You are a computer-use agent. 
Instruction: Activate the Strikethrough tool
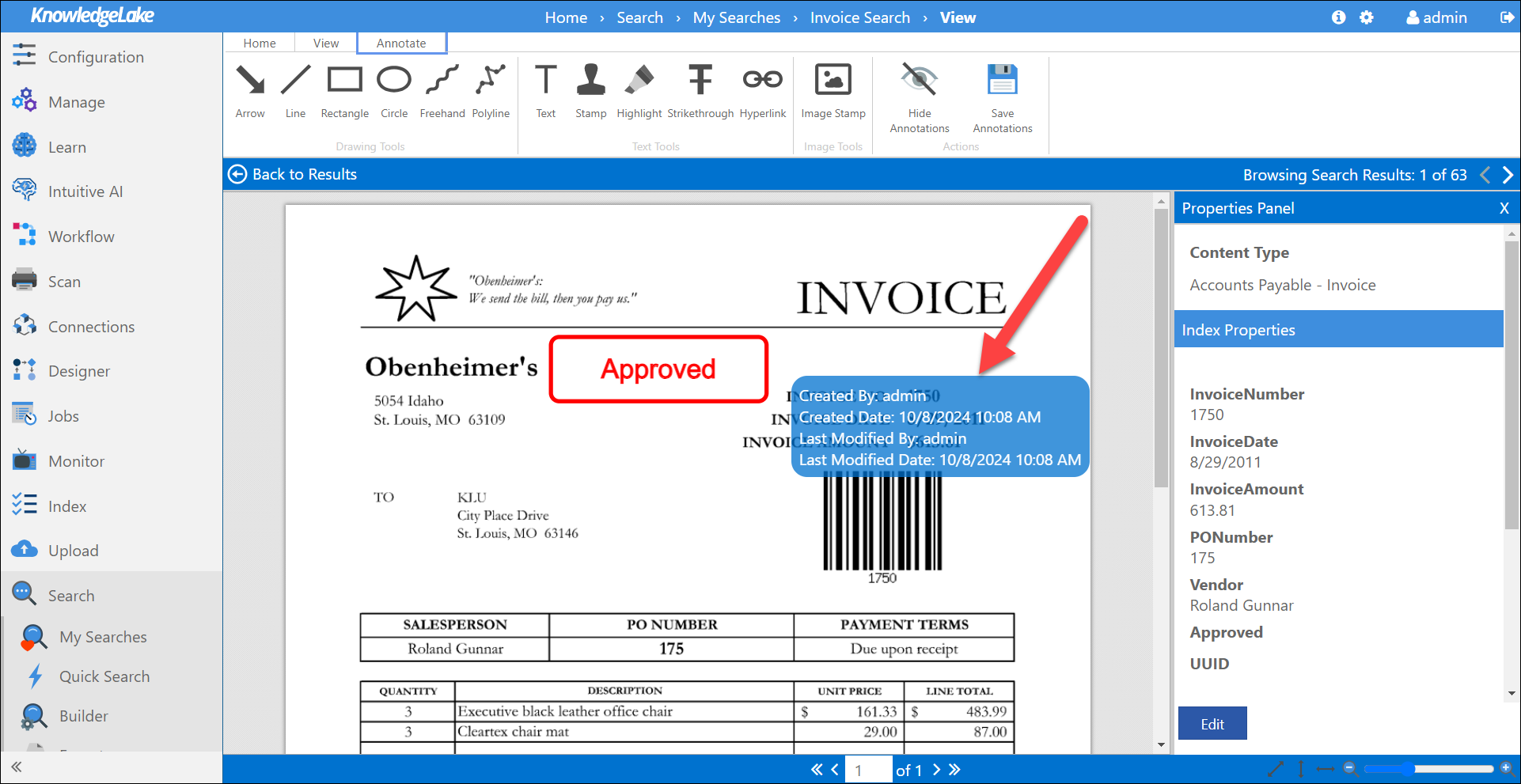pos(700,91)
